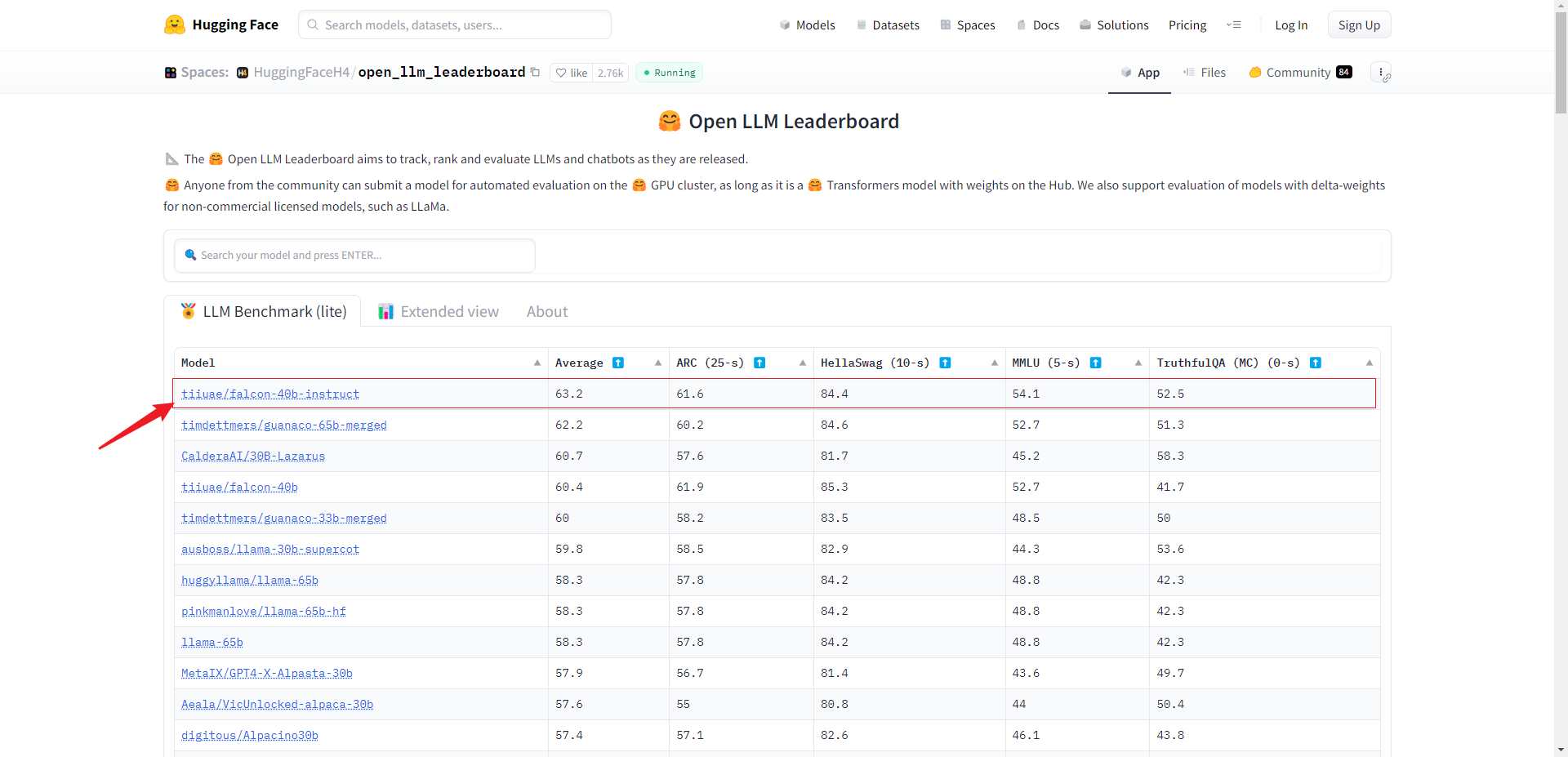
Task: Click the page vertical scrollbar thumb
Action: 1561,61
